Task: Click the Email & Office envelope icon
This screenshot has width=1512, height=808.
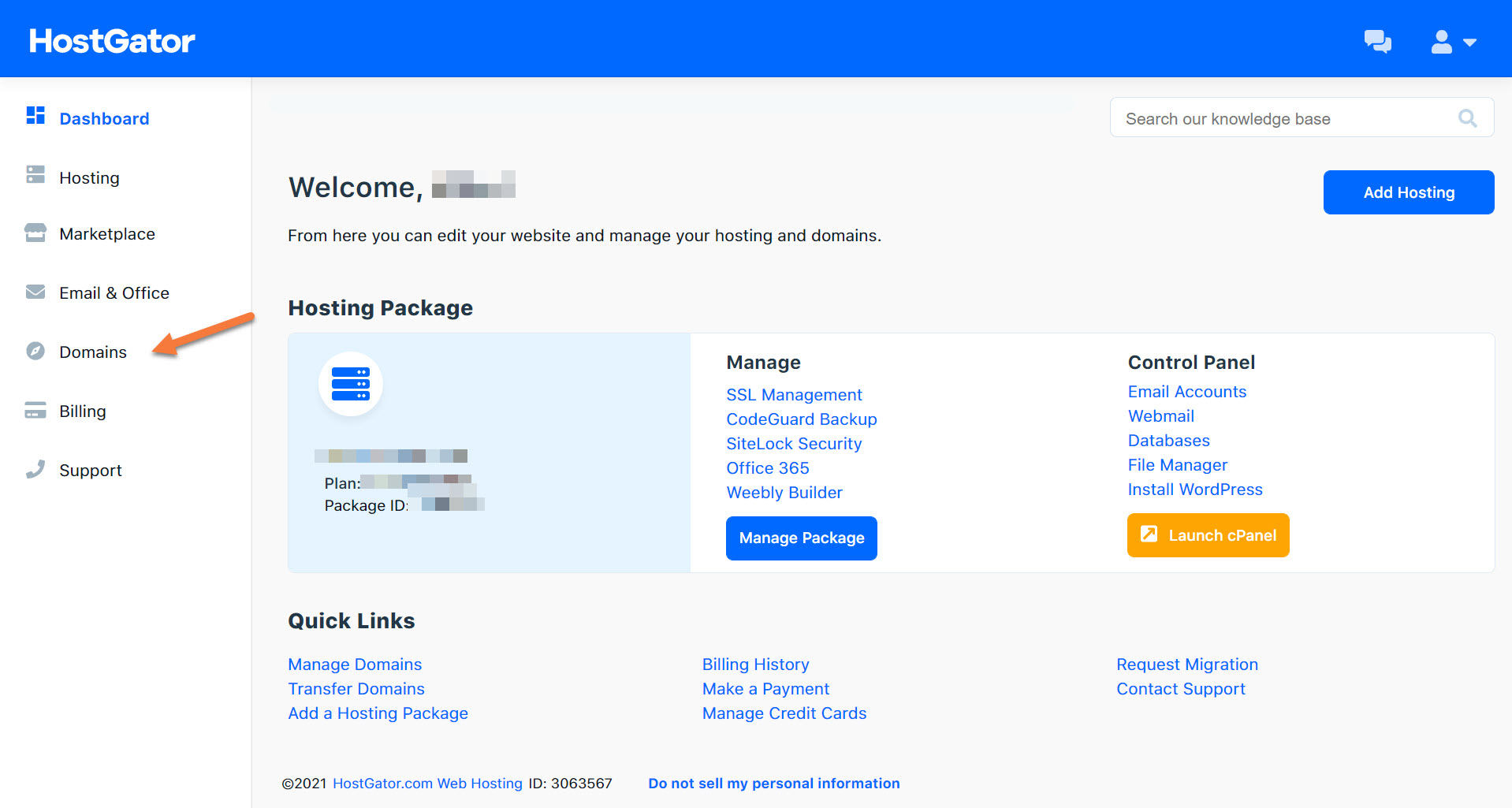Action: pyautogui.click(x=35, y=292)
